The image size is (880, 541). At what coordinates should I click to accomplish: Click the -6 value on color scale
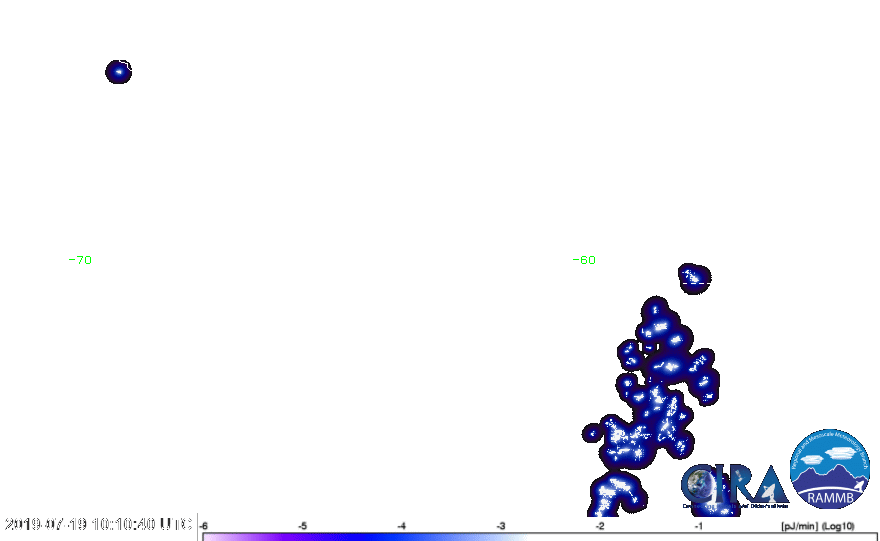[203, 525]
